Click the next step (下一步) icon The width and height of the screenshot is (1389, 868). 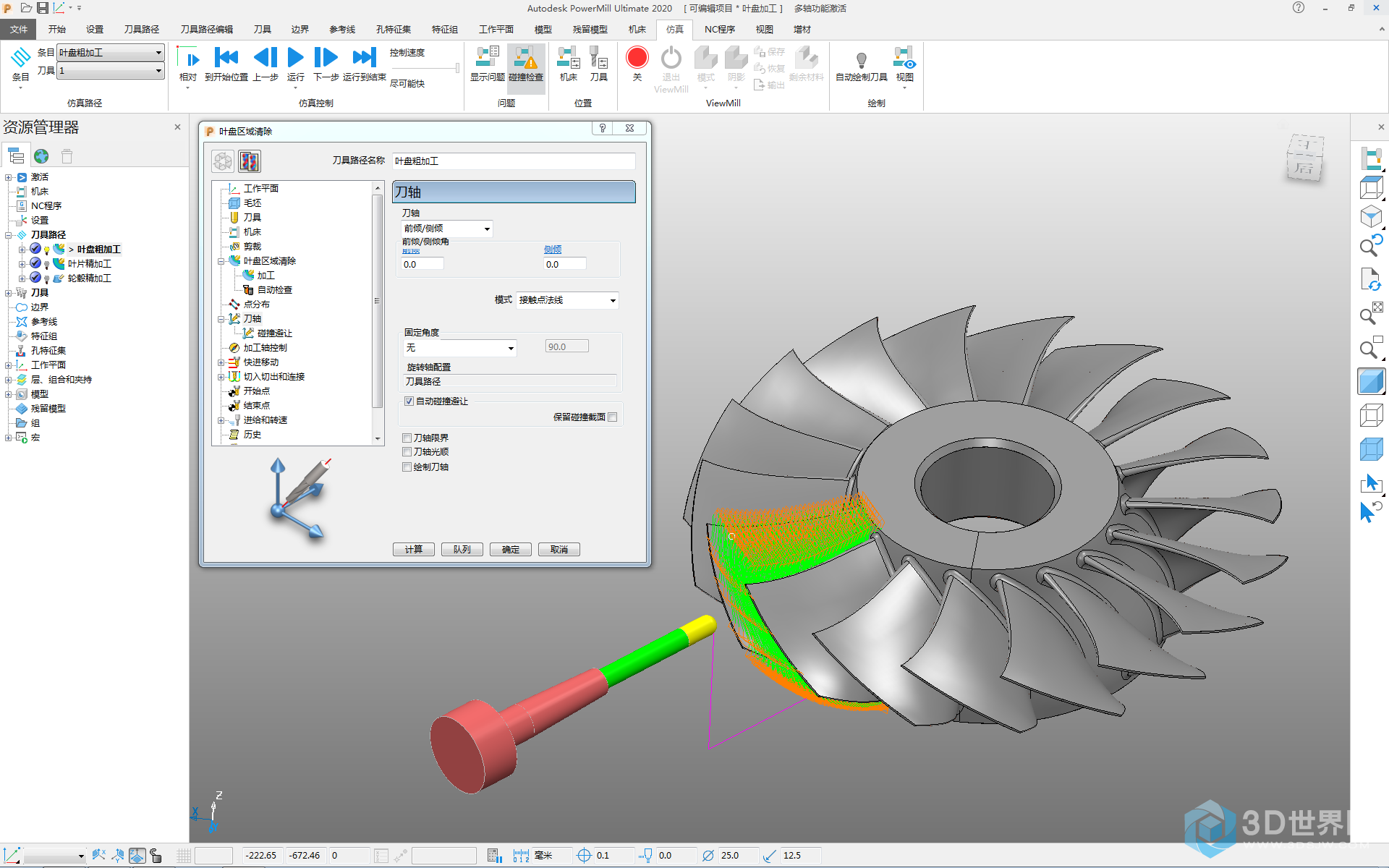pos(326,58)
